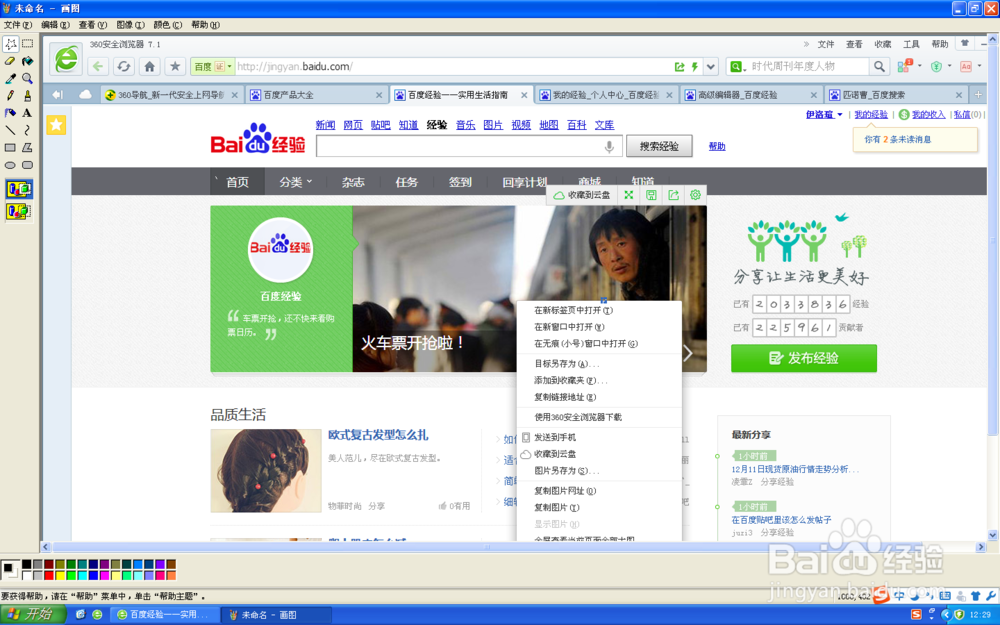Click the vertical scrollbar down arrow
Screen dimensions: 1000x625
point(992,535)
